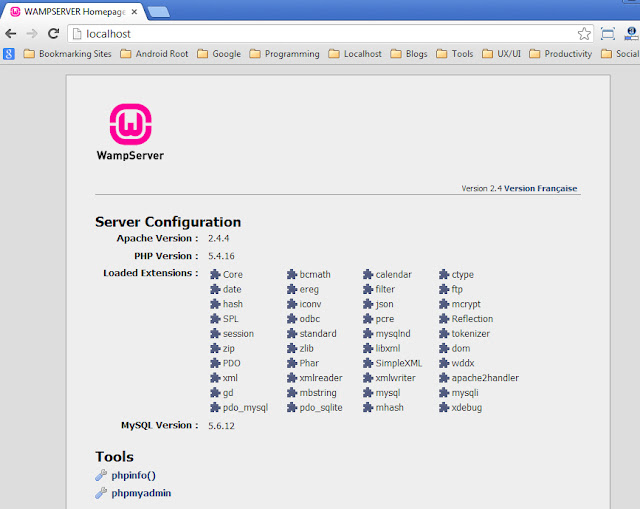Open the Programming bookmark folder

point(284,54)
